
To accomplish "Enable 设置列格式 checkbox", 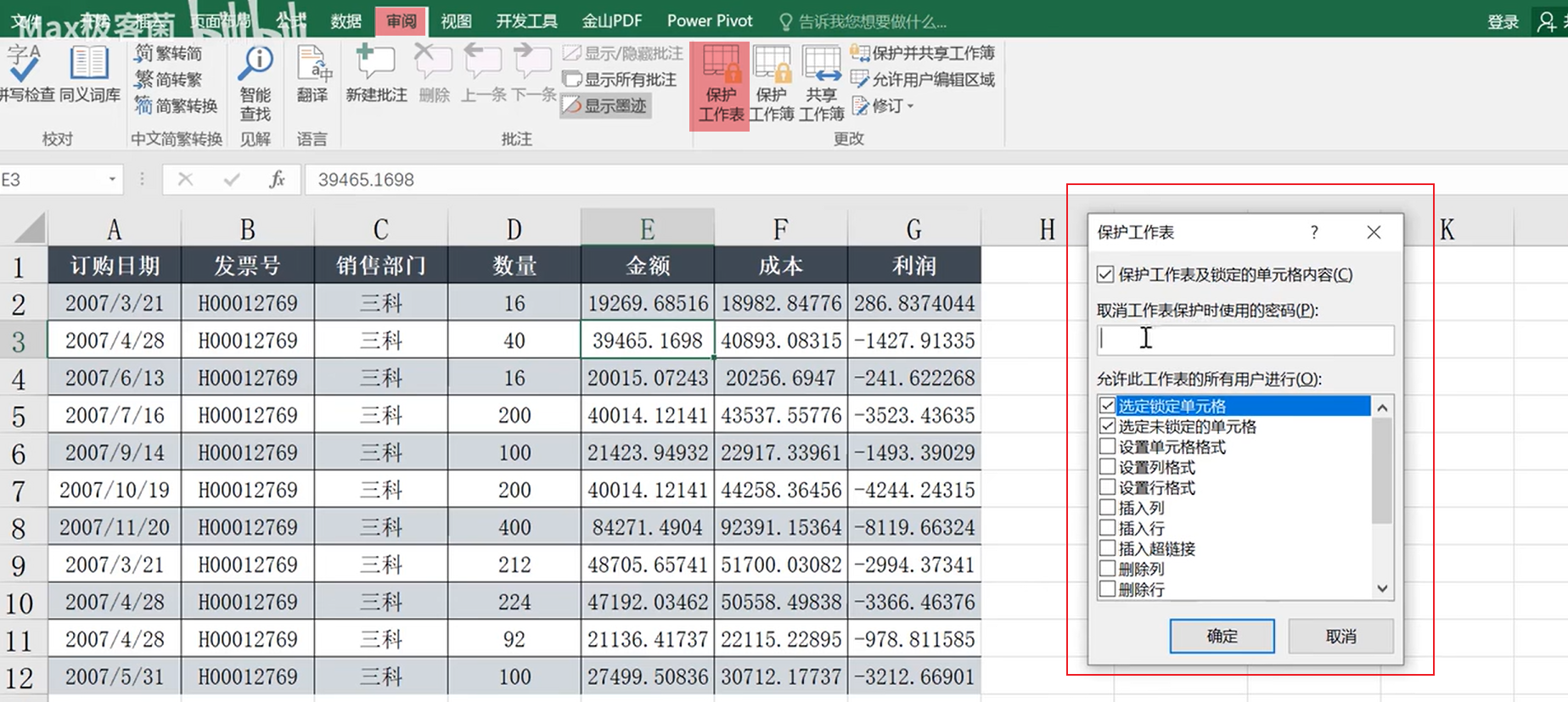I will (x=1107, y=467).
